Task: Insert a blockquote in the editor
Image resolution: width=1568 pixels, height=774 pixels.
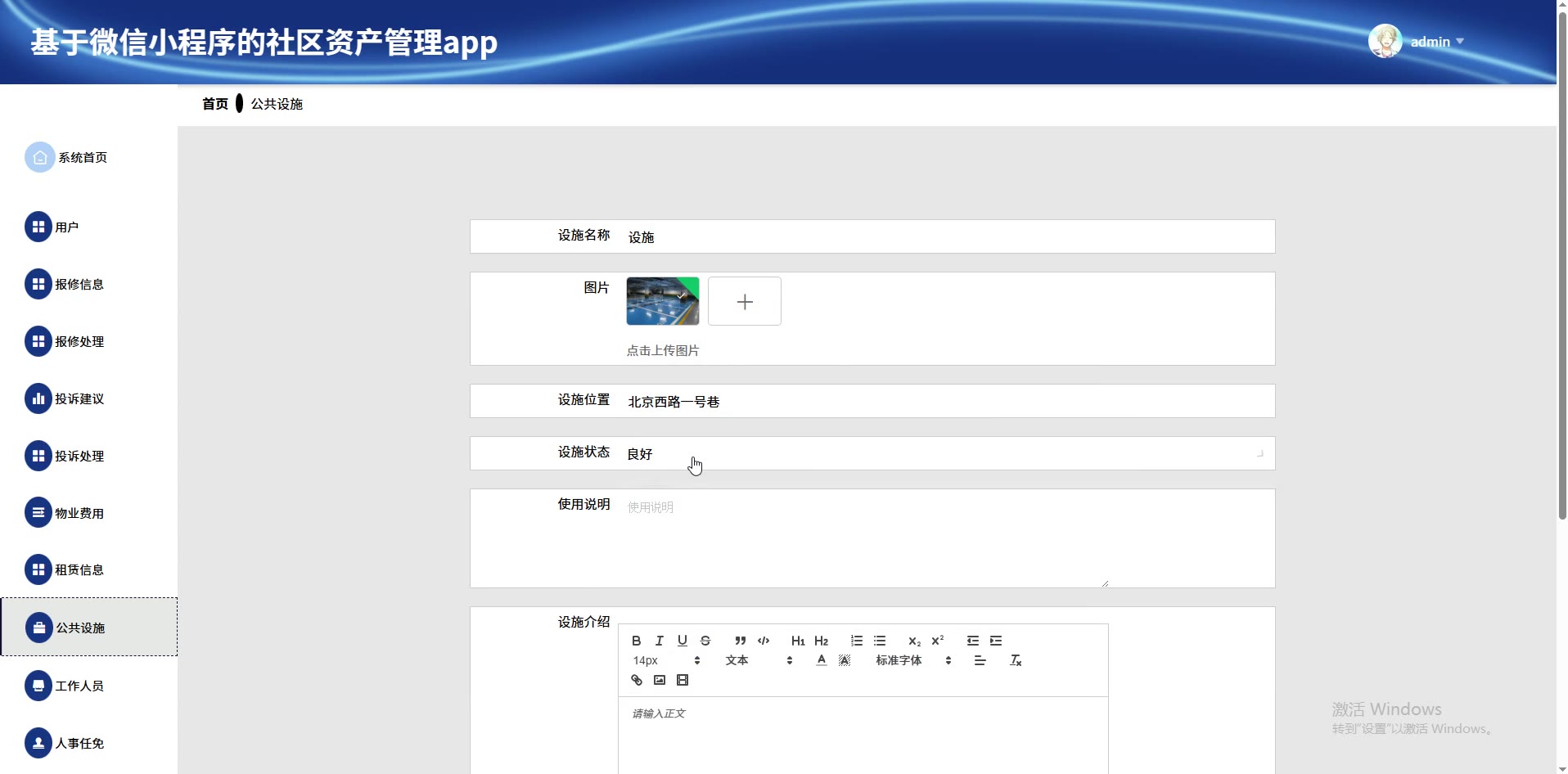Action: [x=740, y=641]
